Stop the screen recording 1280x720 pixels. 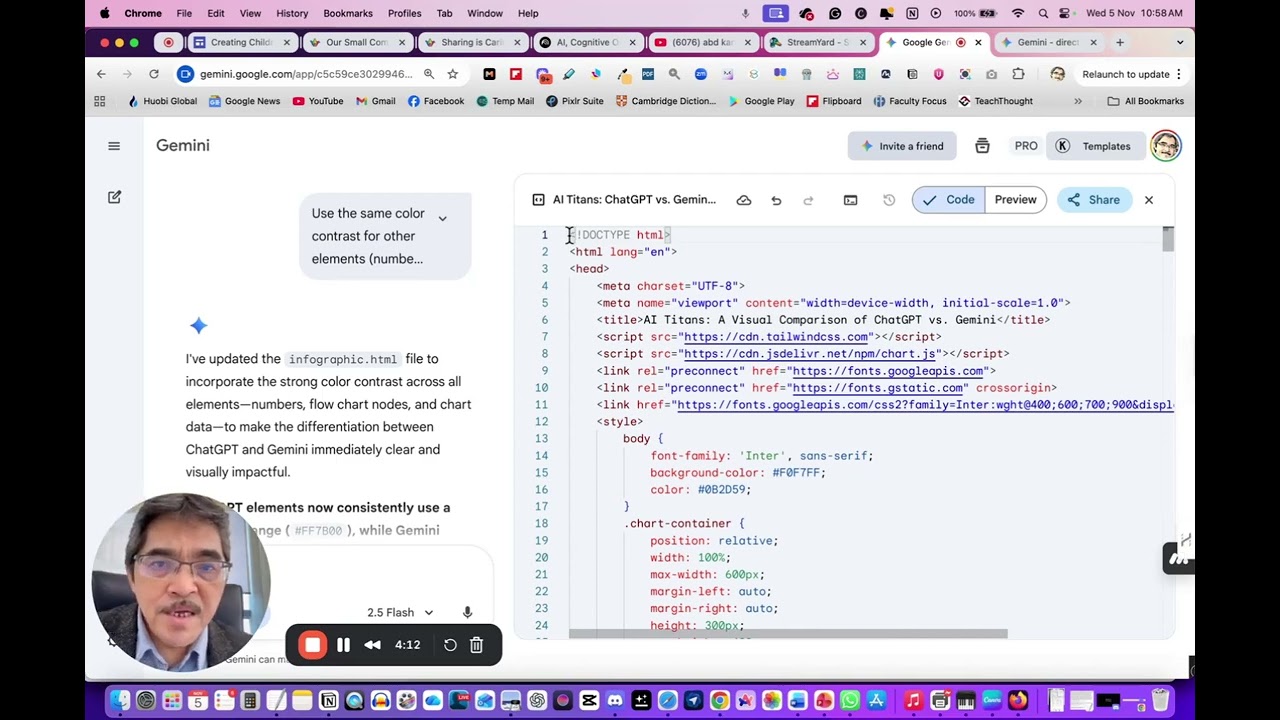coord(312,645)
